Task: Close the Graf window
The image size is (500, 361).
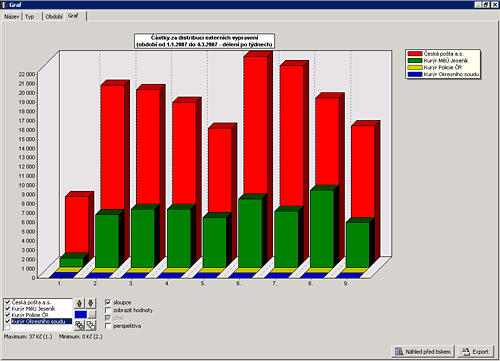Action: tap(495, 5)
